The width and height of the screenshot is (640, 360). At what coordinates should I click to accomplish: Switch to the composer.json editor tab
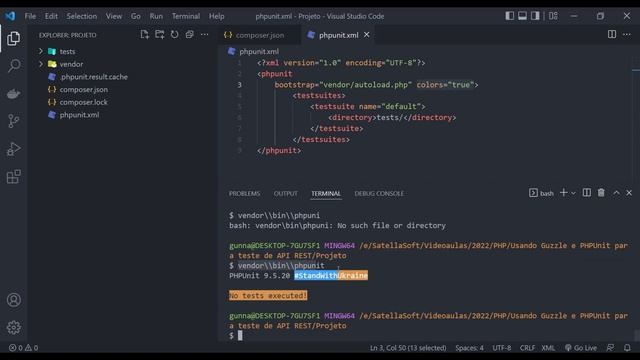[x=259, y=35]
